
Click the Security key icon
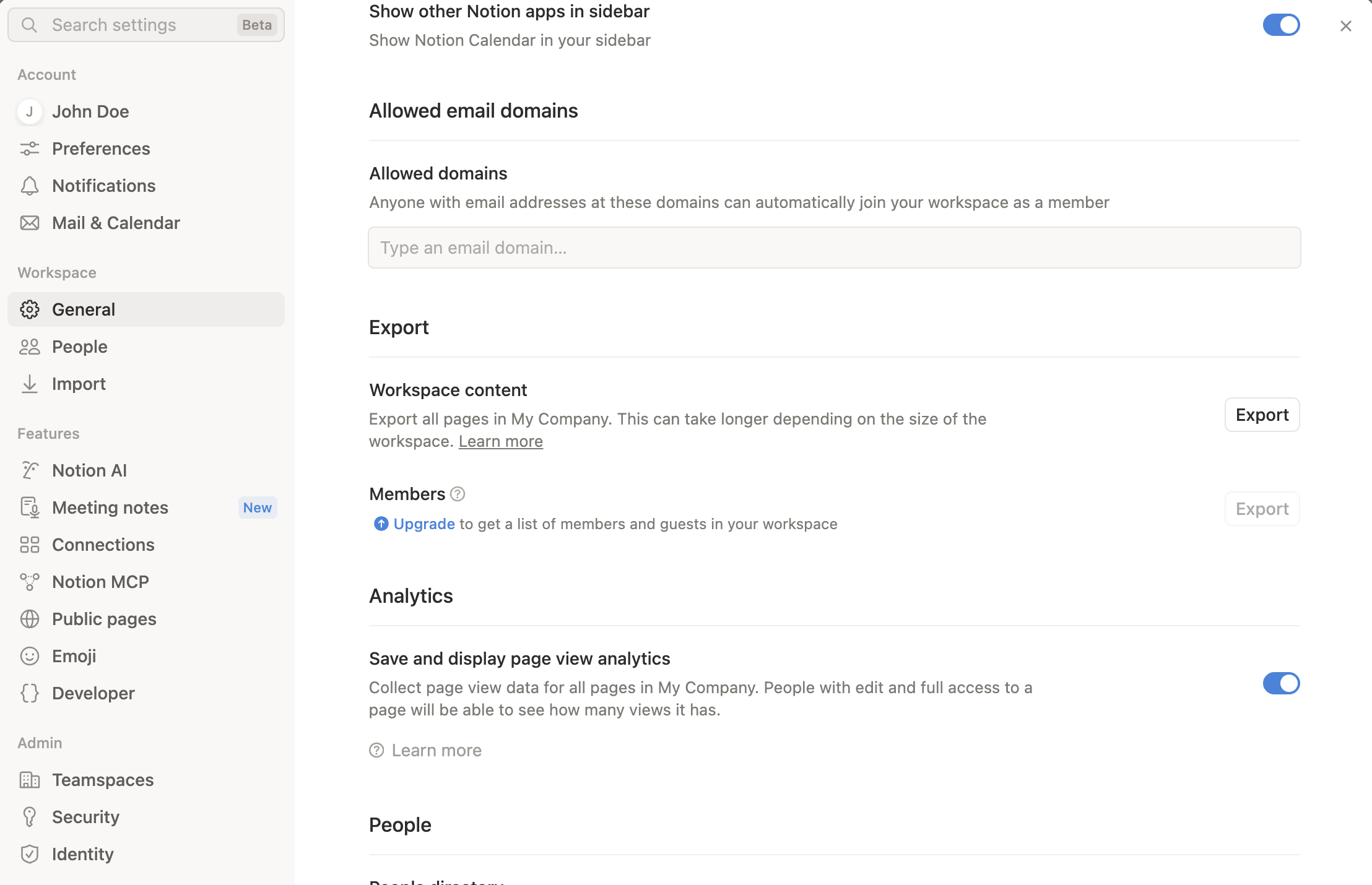click(30, 817)
